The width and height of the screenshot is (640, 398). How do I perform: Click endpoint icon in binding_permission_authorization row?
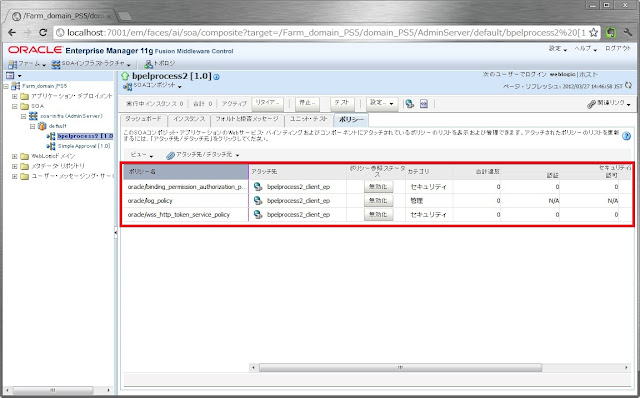point(258,187)
